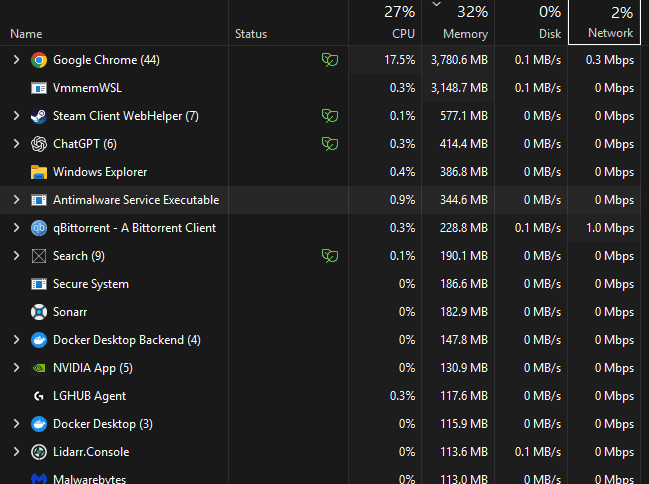Click the Search row efficiency leaf icon

coord(328,256)
